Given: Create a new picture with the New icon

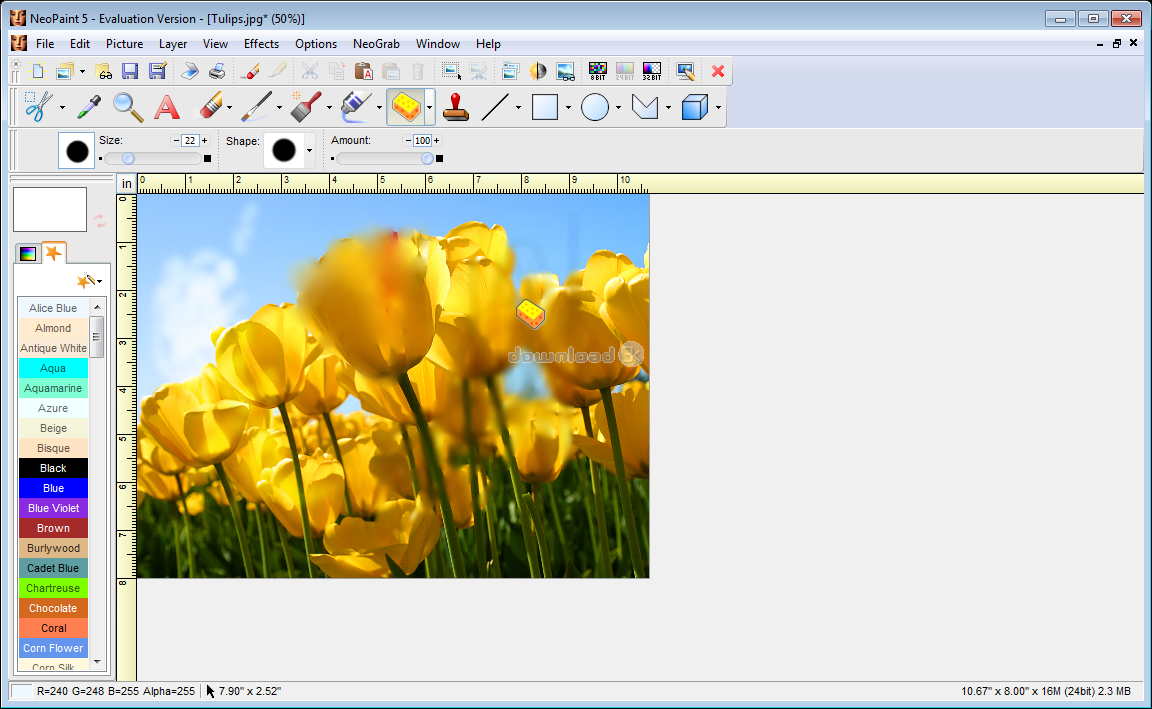Looking at the screenshot, I should tap(38, 71).
